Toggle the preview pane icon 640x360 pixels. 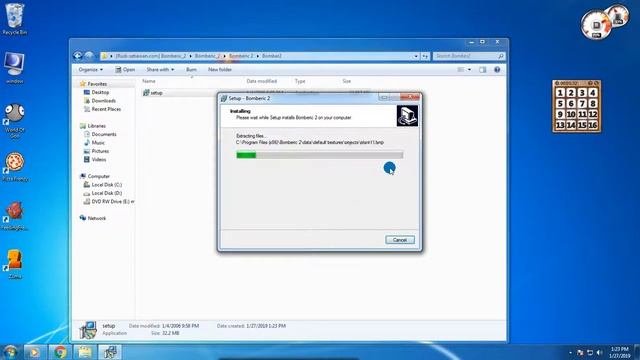pos(483,70)
